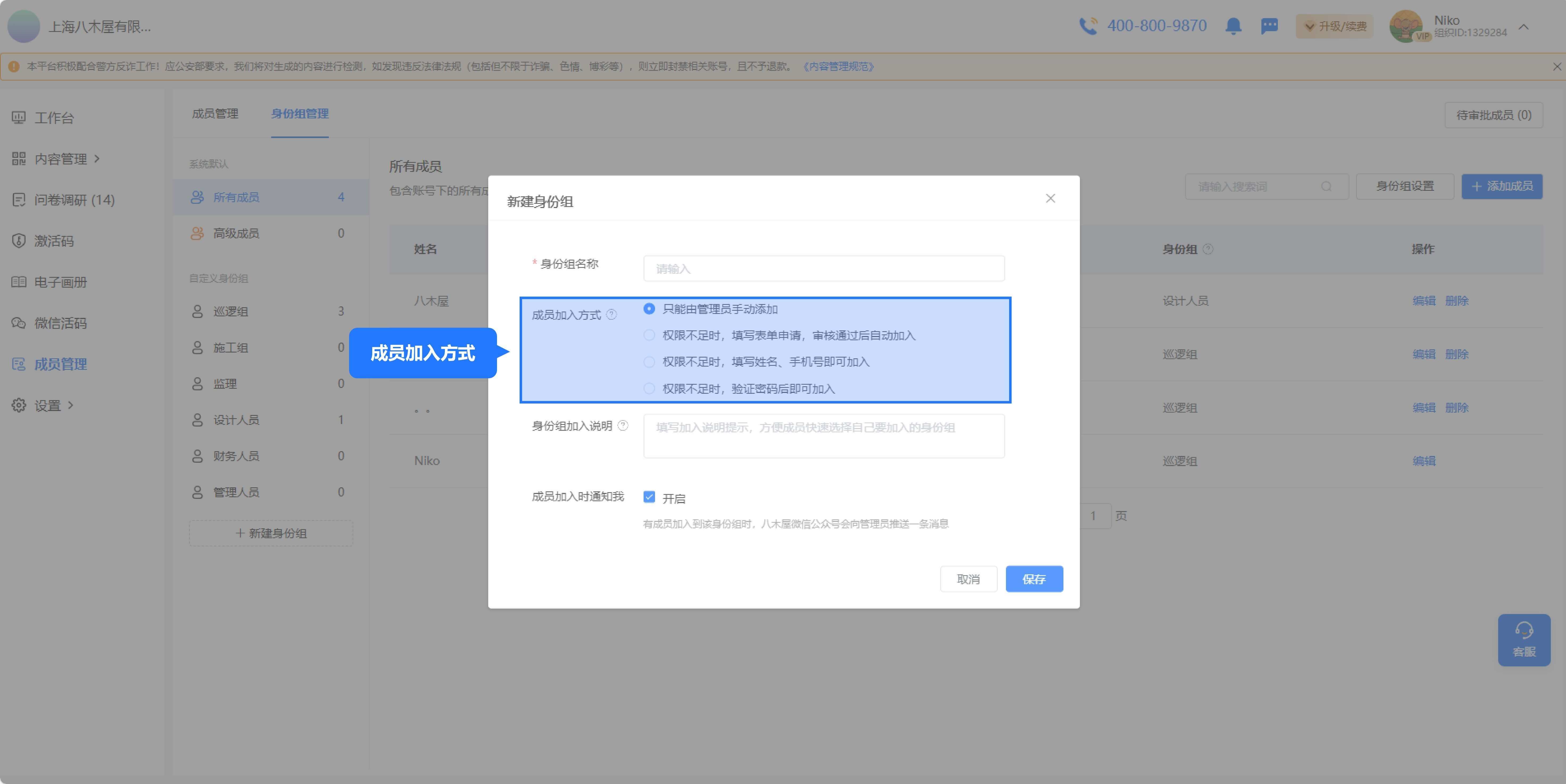
Task: Expand the 内容管理 sidebar menu
Action: pos(61,159)
